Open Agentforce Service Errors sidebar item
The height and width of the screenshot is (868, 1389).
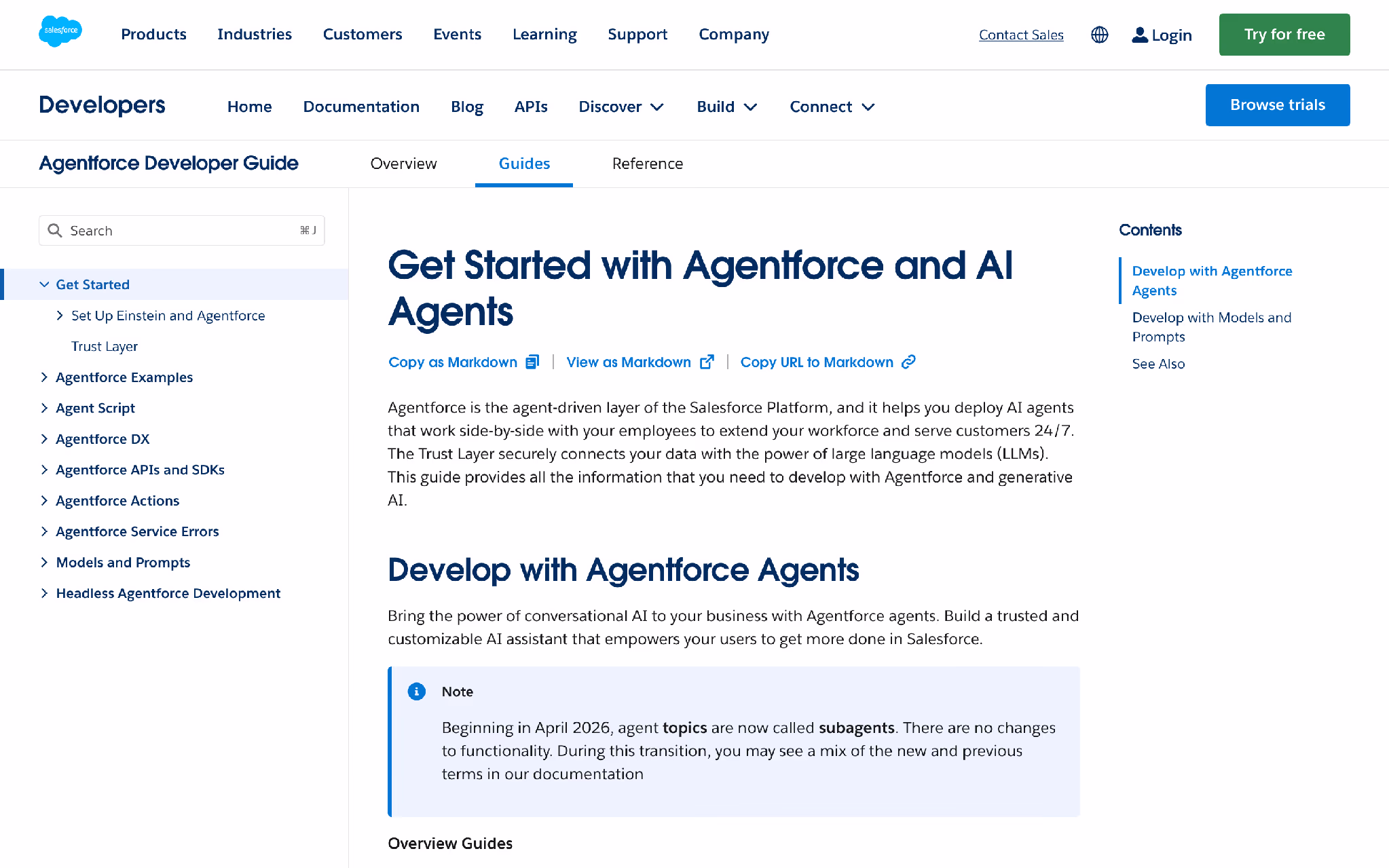pos(137,531)
